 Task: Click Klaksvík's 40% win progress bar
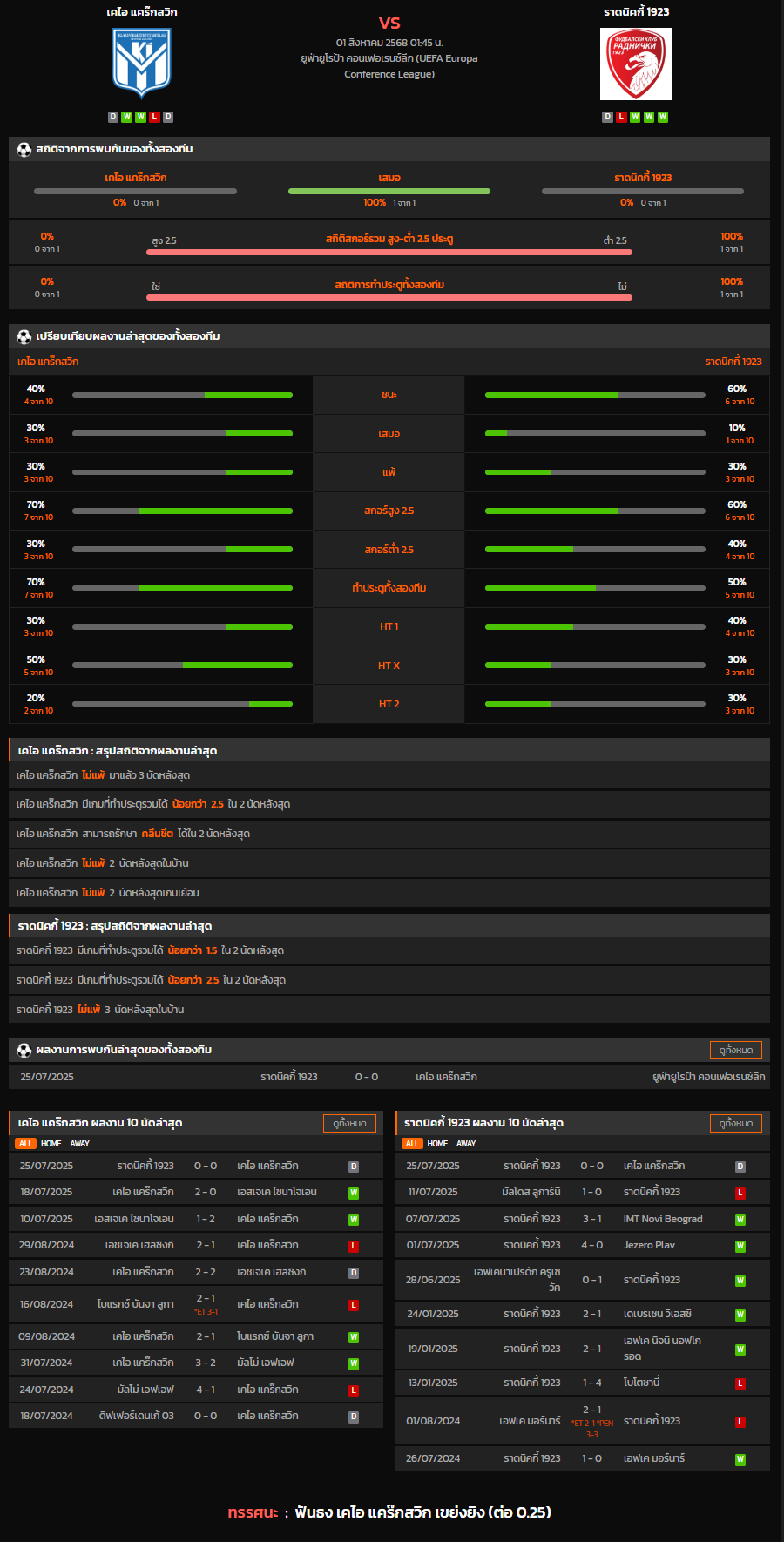tap(182, 395)
